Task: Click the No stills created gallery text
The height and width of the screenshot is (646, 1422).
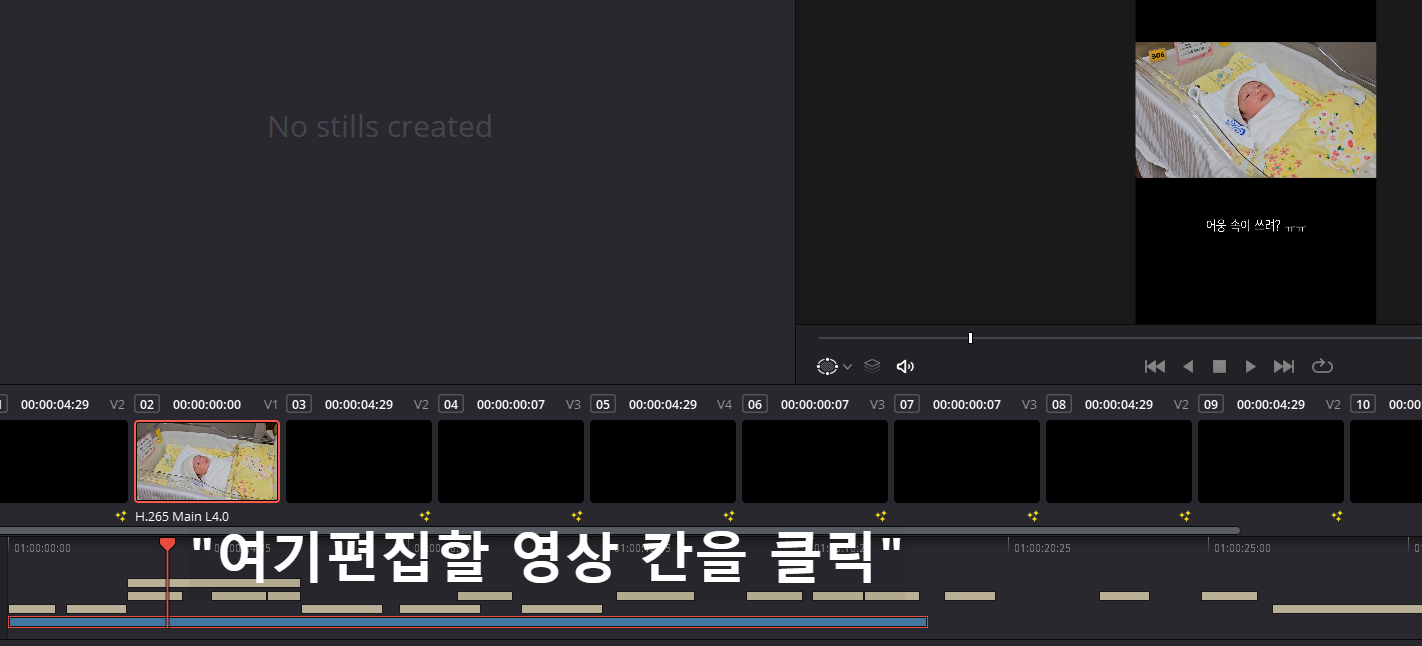Action: [x=380, y=127]
